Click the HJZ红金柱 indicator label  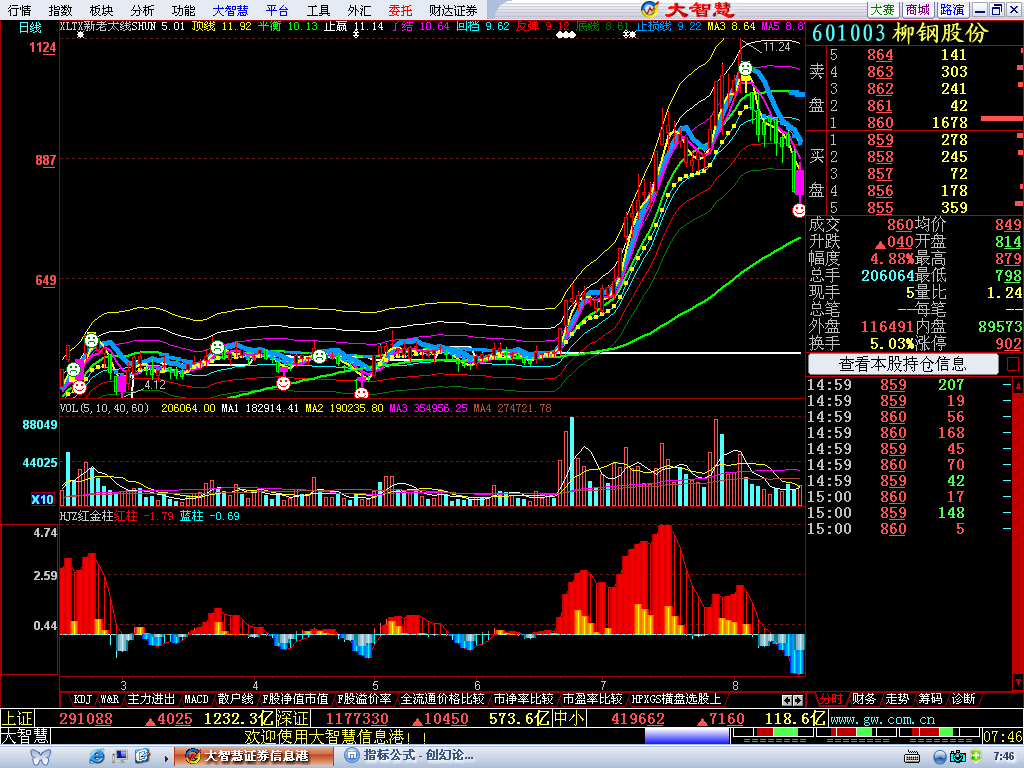coord(86,516)
